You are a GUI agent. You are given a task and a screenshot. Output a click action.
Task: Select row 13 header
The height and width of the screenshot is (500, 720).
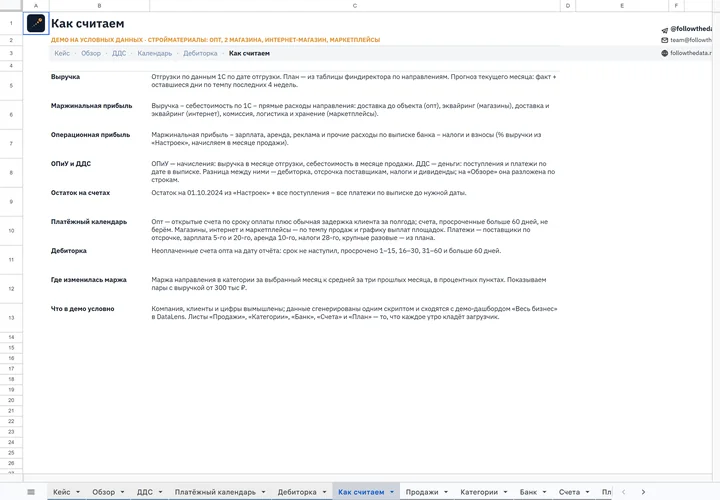(11, 318)
